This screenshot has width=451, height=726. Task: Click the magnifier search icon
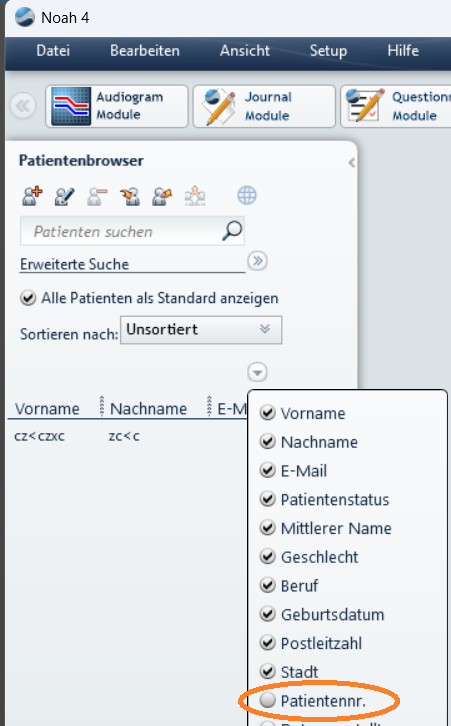tap(232, 231)
